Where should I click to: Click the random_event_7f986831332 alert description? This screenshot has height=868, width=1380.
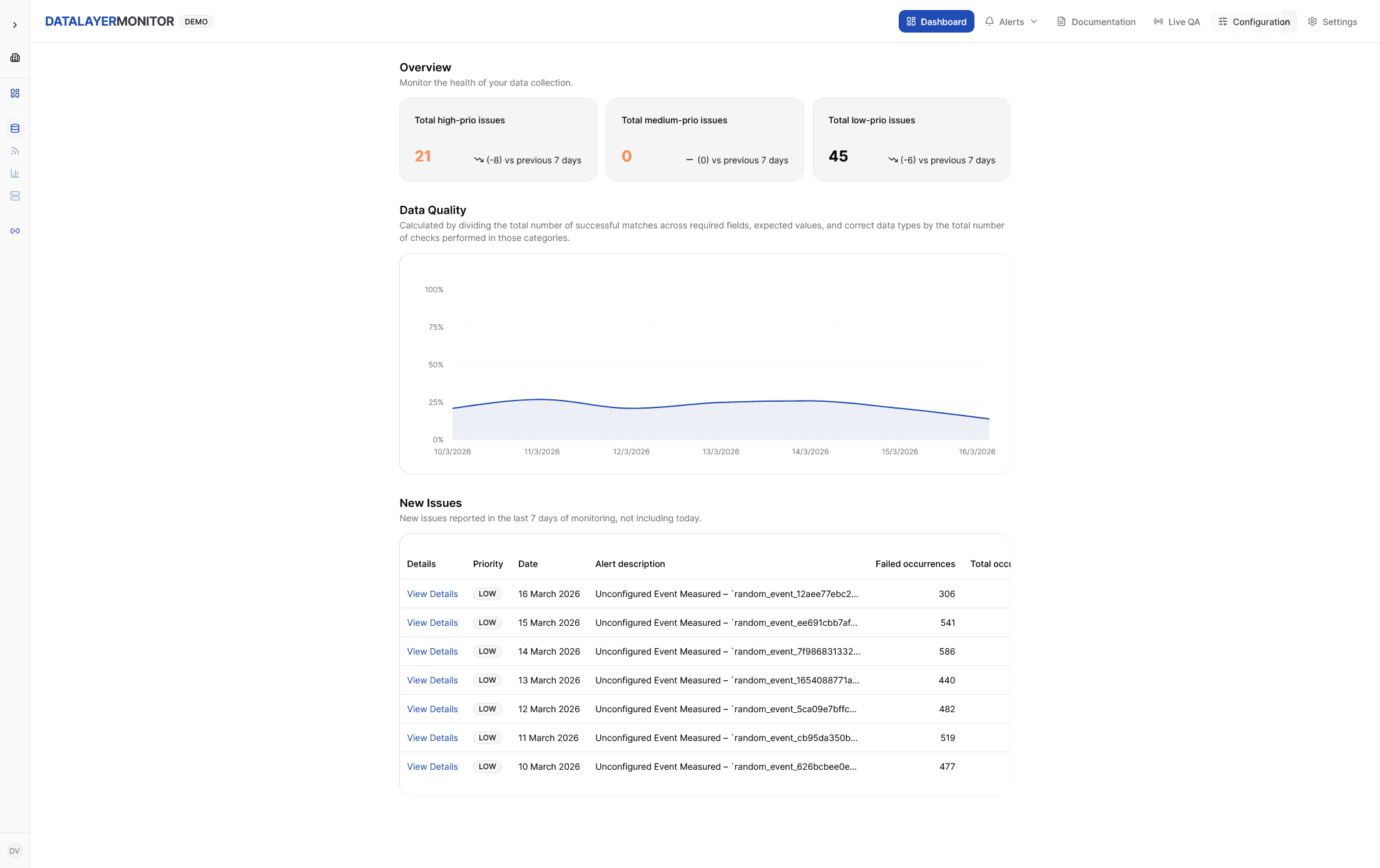pyautogui.click(x=728, y=651)
